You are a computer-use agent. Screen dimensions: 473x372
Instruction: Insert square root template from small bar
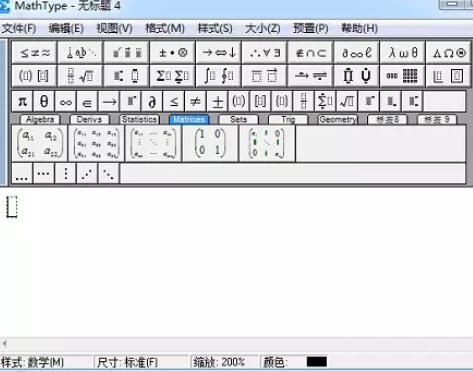tap(347, 101)
